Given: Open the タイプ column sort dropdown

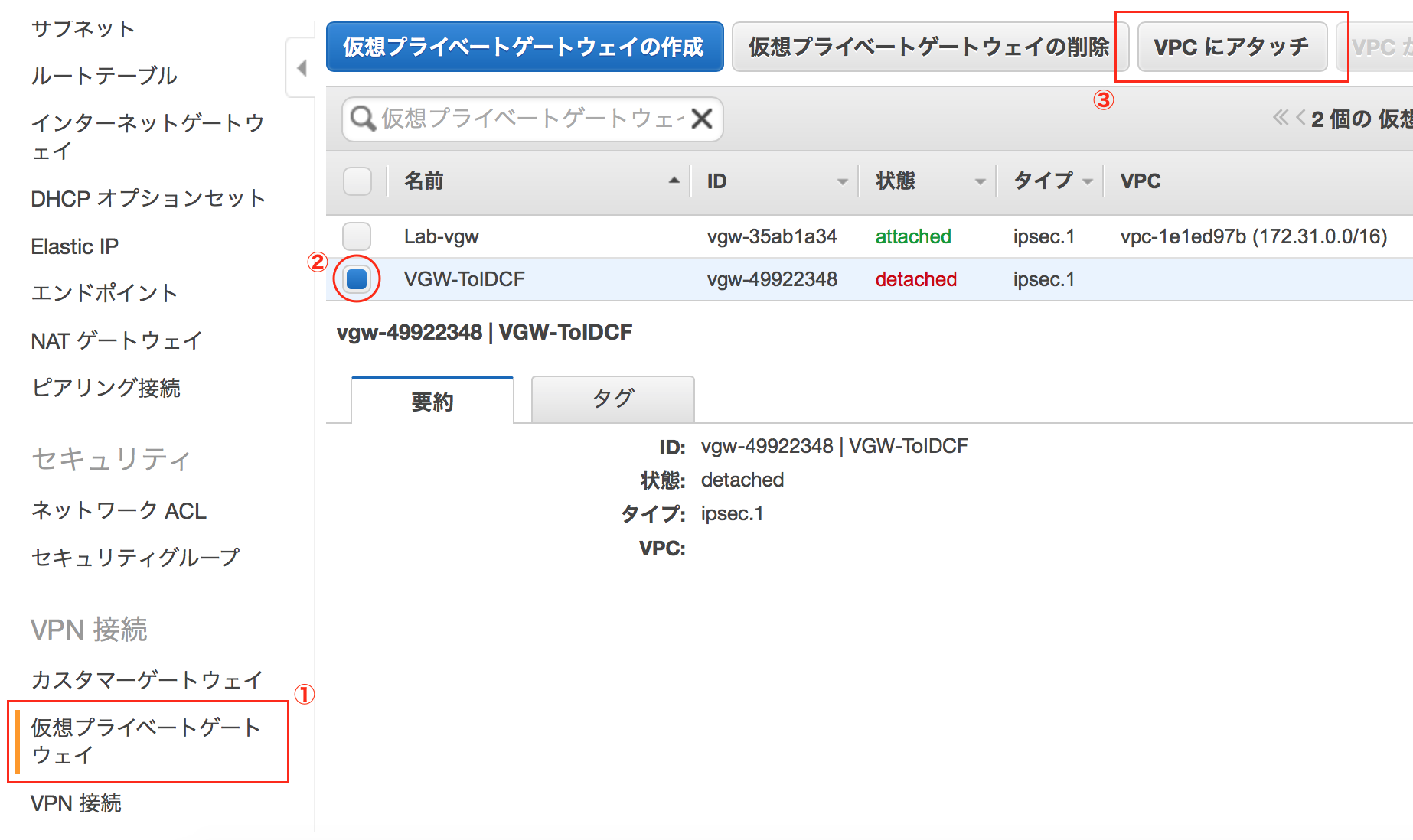Looking at the screenshot, I should [x=1090, y=182].
